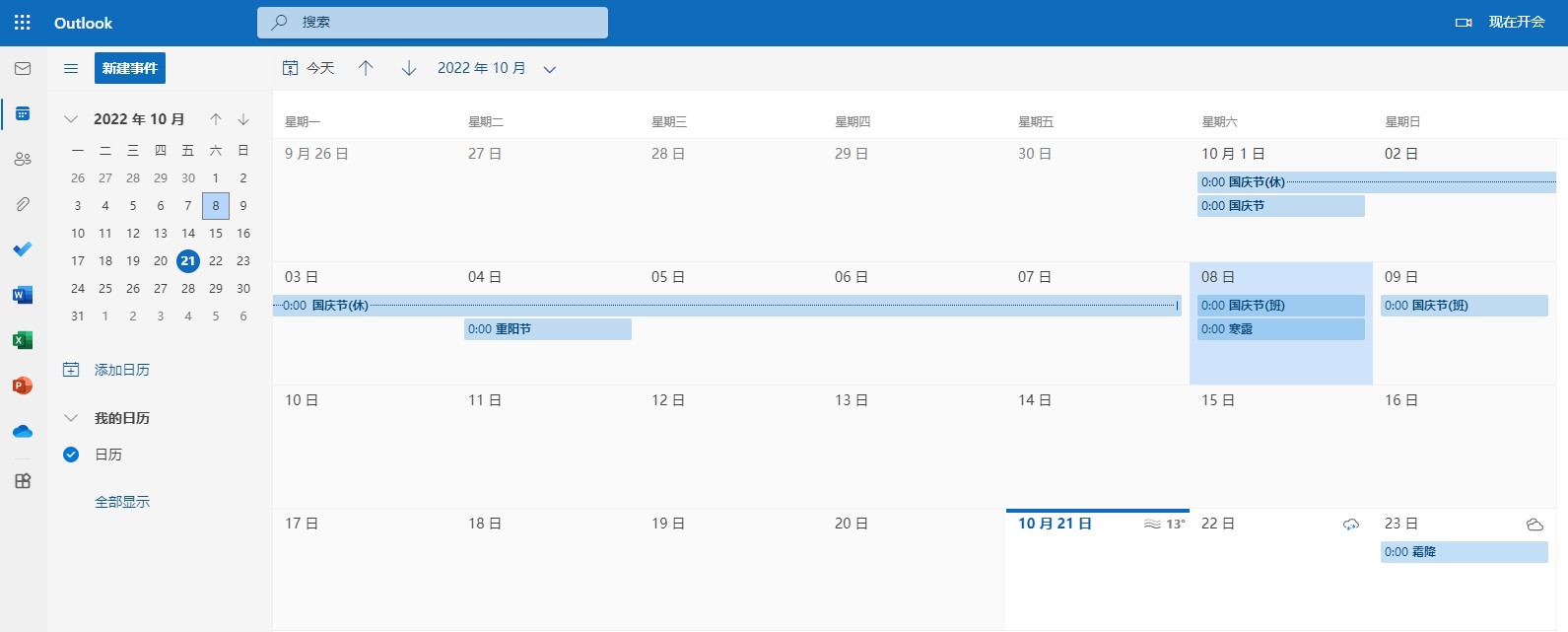The image size is (1568, 632).
Task: Open the 重阳节 event on 04 日
Action: click(547, 329)
